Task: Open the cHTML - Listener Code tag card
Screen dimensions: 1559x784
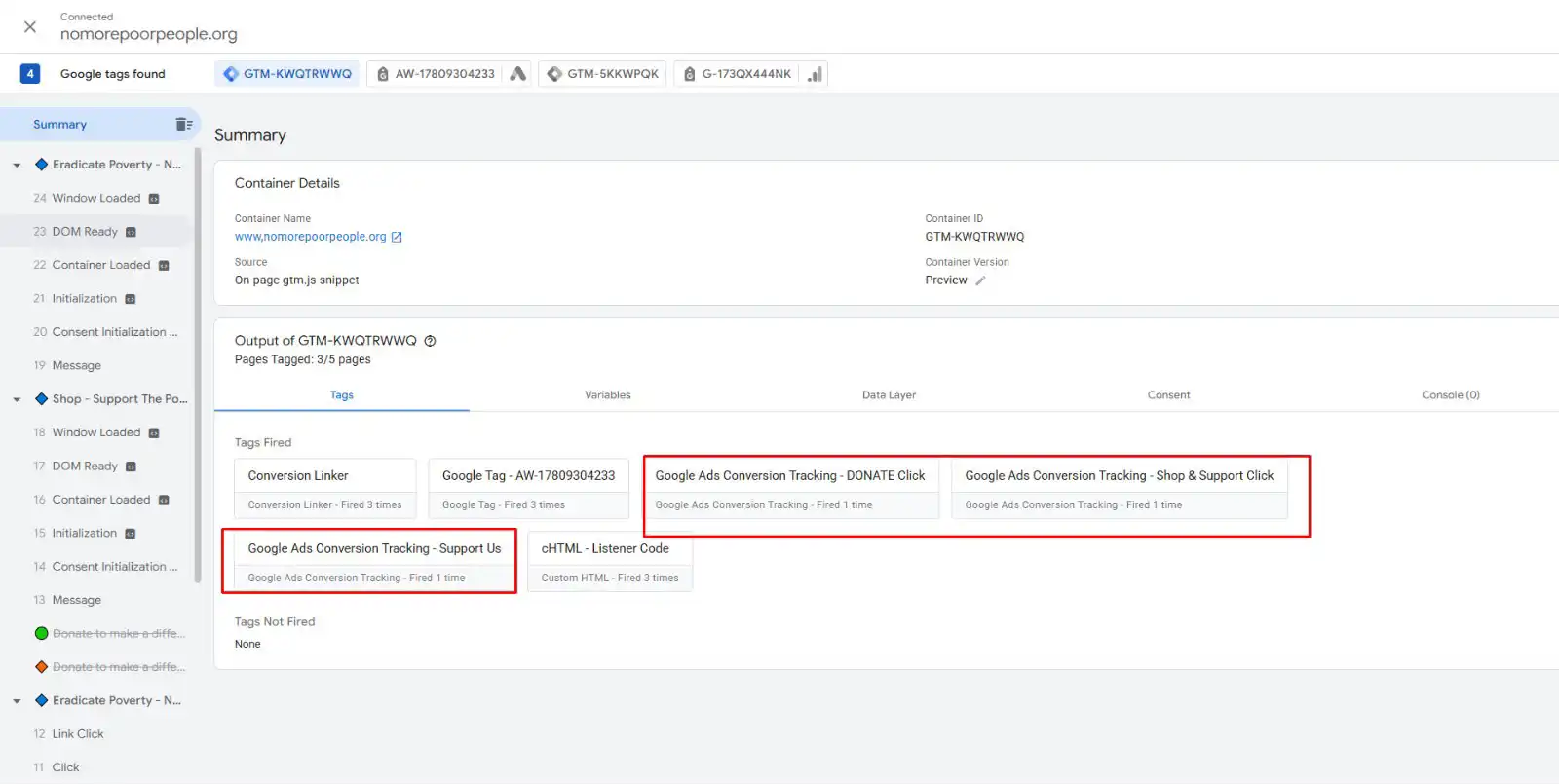Action: 610,562
